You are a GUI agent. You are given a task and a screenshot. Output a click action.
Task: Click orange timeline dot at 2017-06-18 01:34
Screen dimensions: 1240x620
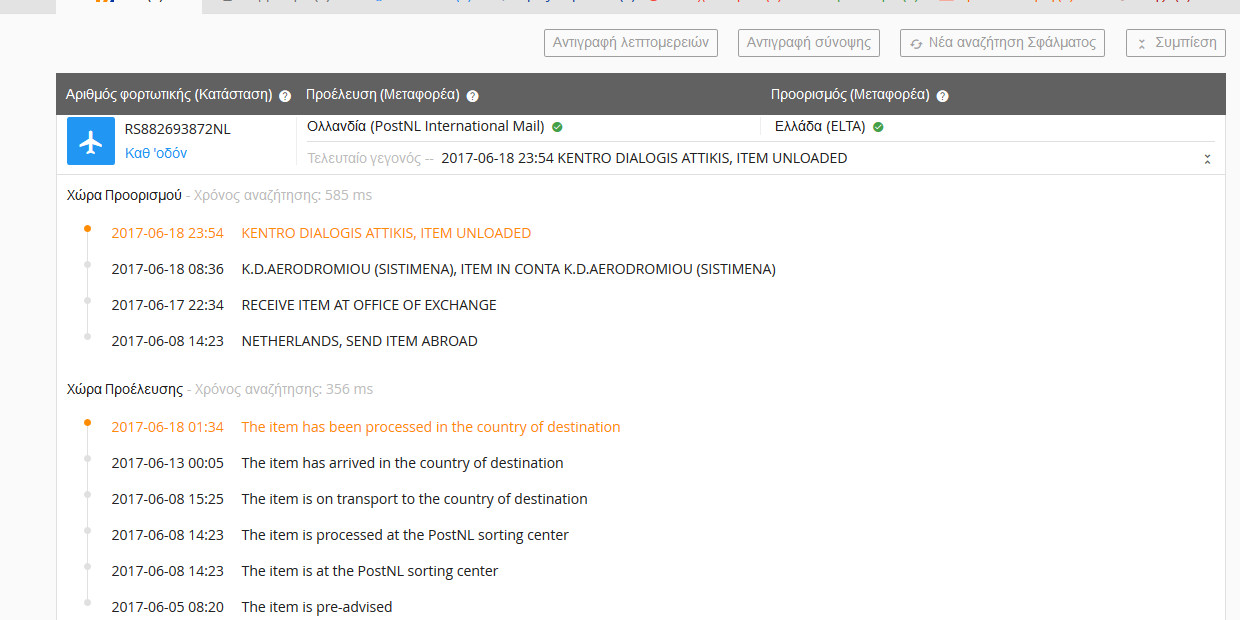87,423
